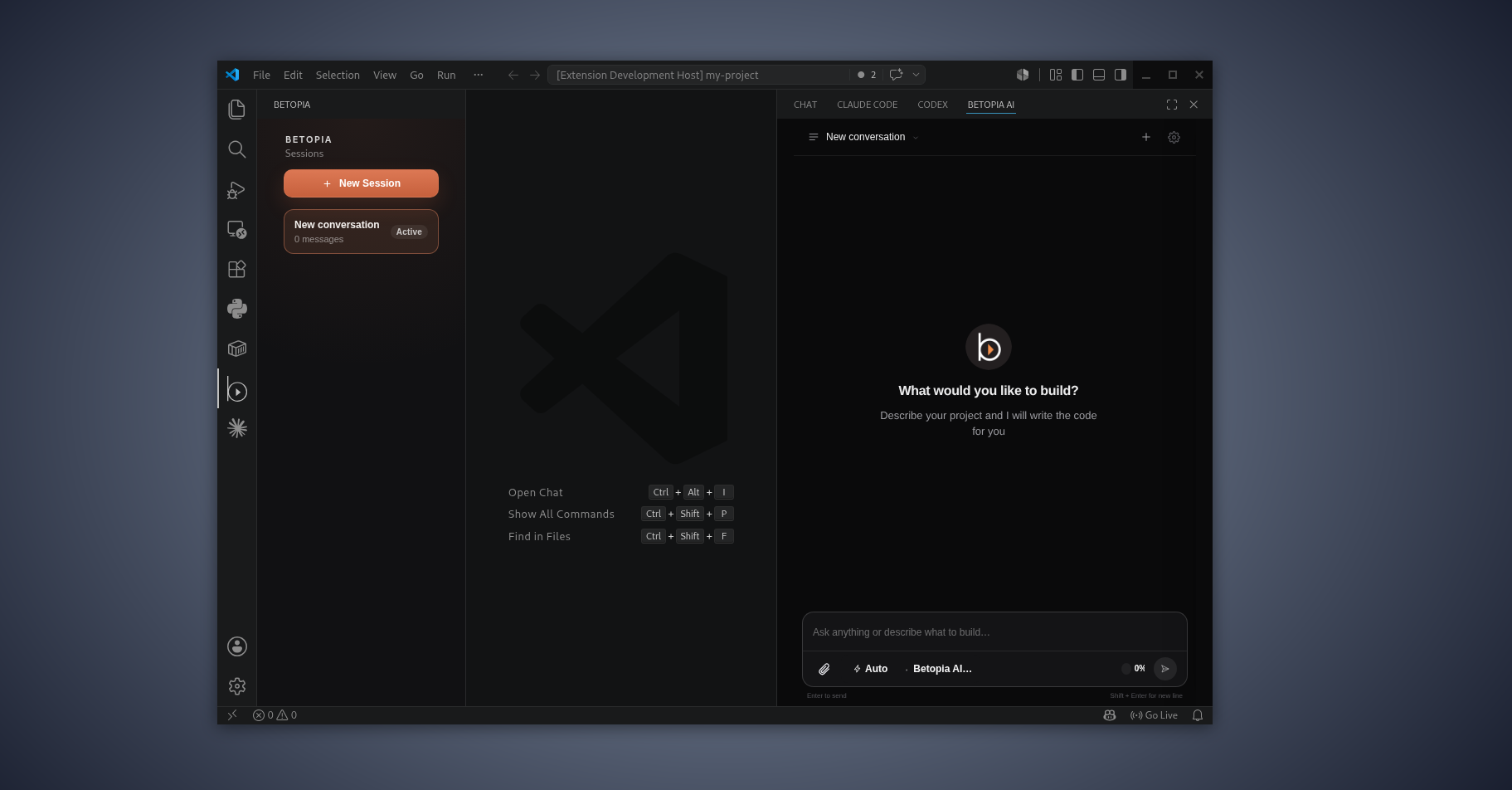Screen dimensions: 1512x790
Task: Start new chat with plus icon
Action: tap(1146, 137)
